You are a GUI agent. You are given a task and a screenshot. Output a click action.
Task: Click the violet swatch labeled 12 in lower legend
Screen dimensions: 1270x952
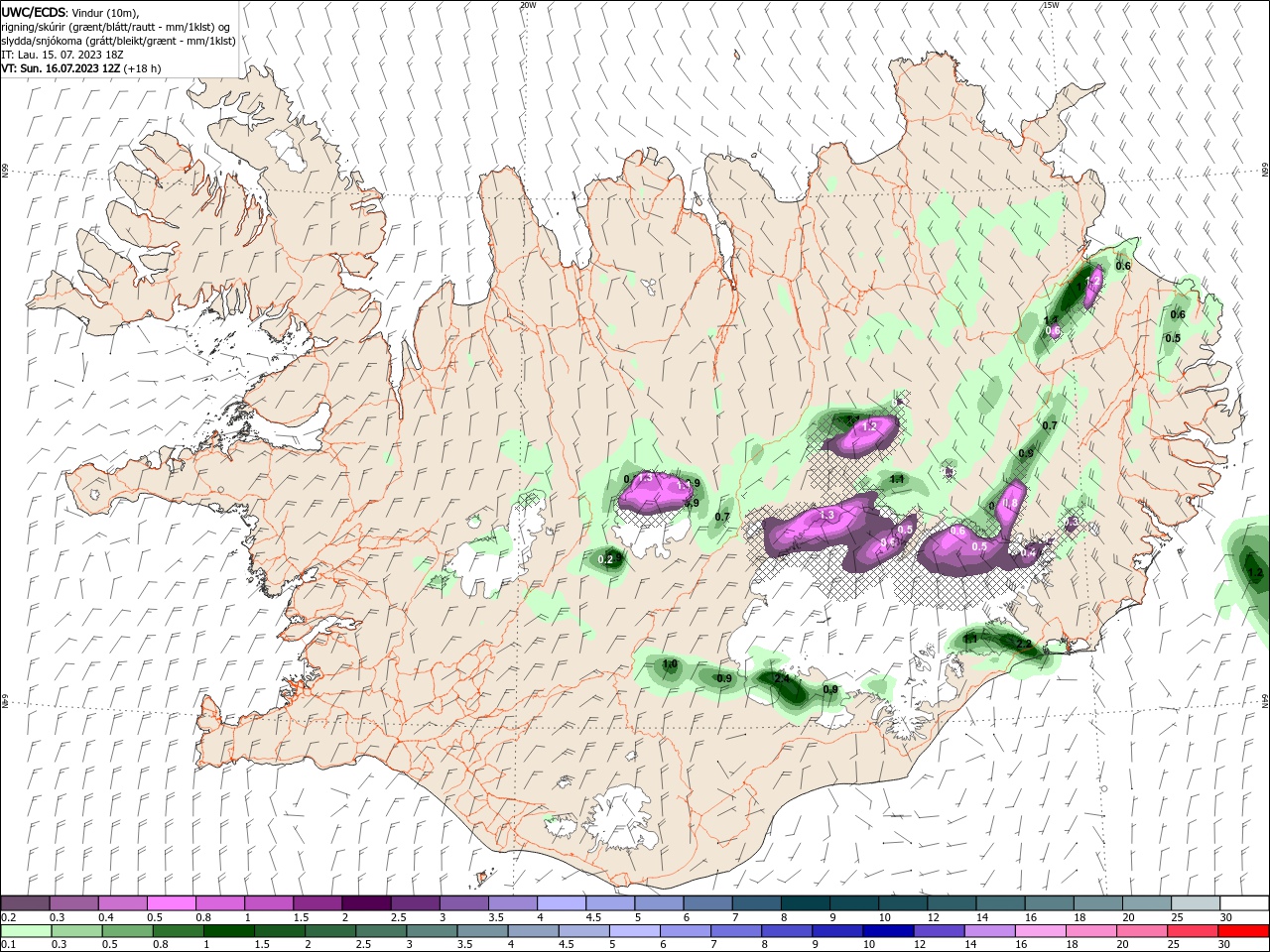coord(938,931)
